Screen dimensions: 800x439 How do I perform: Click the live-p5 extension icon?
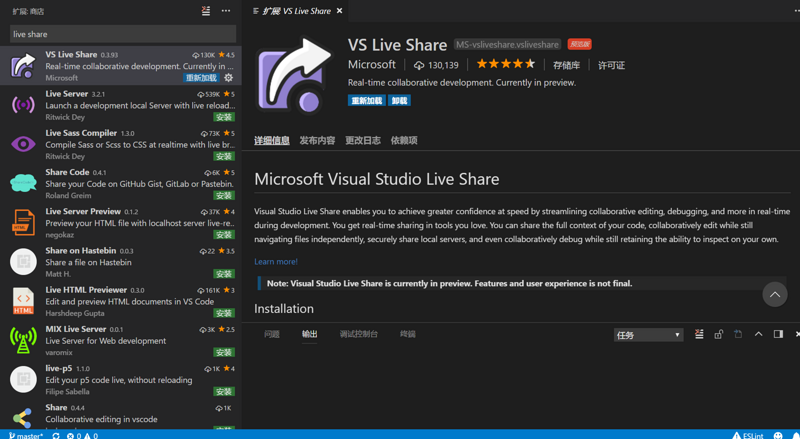[x=23, y=379]
